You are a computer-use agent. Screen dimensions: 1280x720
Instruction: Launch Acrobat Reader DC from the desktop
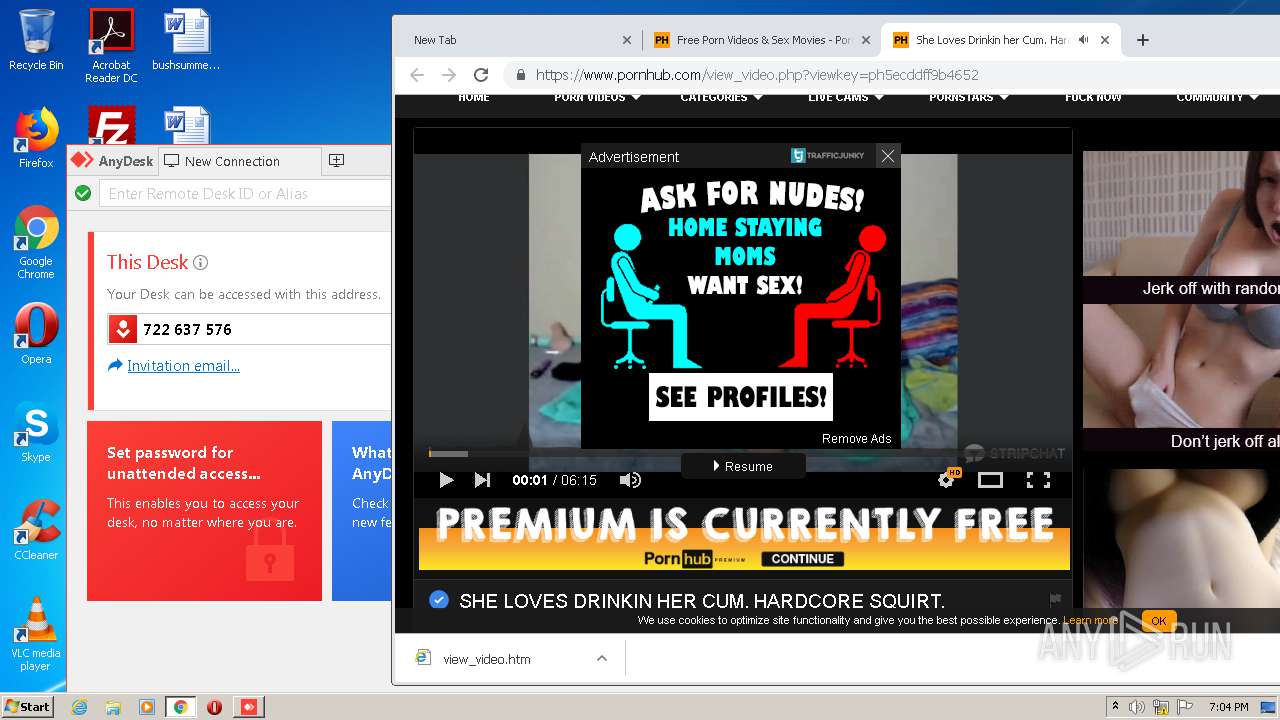(x=111, y=46)
